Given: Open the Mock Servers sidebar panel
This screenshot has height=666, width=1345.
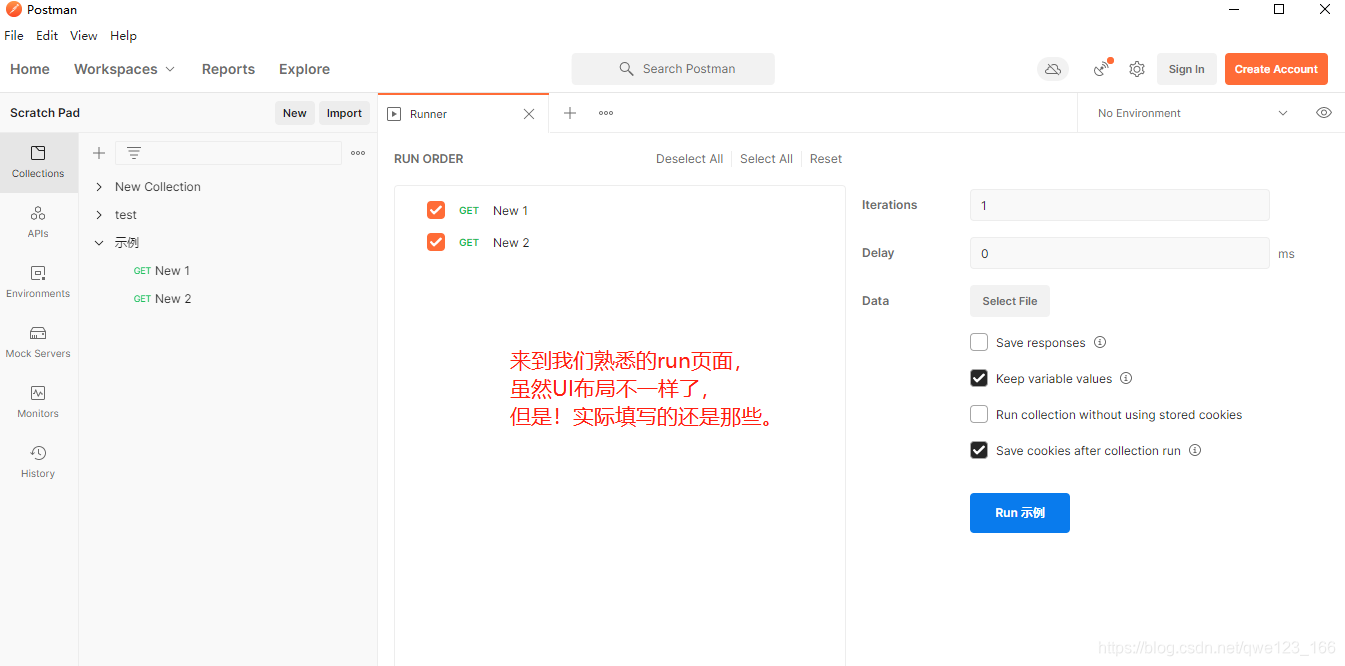Looking at the screenshot, I should point(38,342).
